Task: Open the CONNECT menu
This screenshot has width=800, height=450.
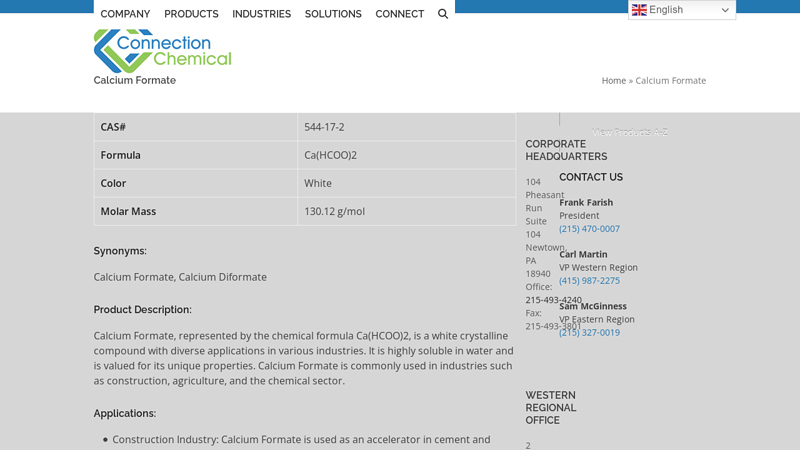Action: click(x=399, y=14)
